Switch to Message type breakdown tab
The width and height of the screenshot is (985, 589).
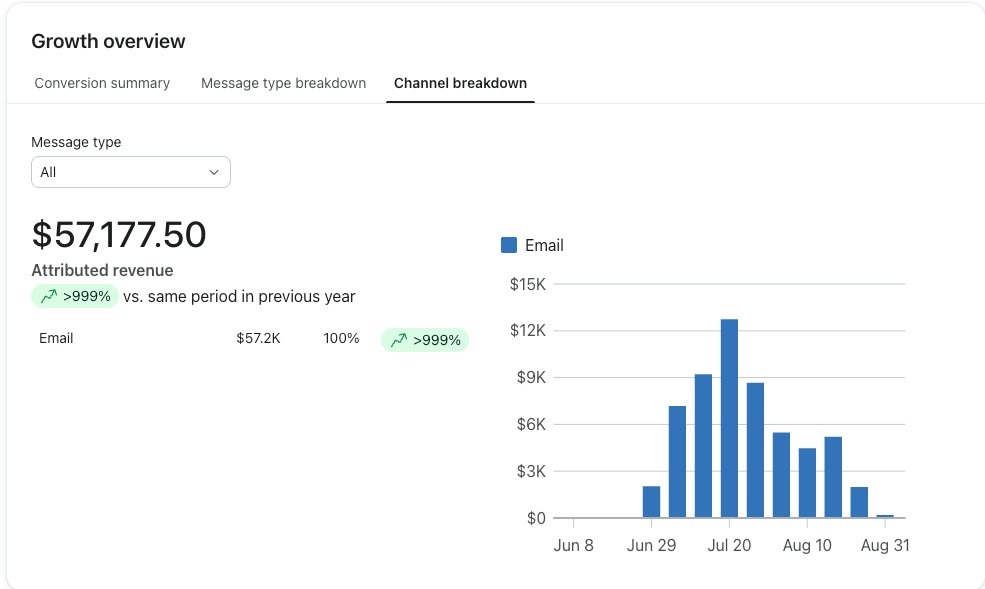283,83
